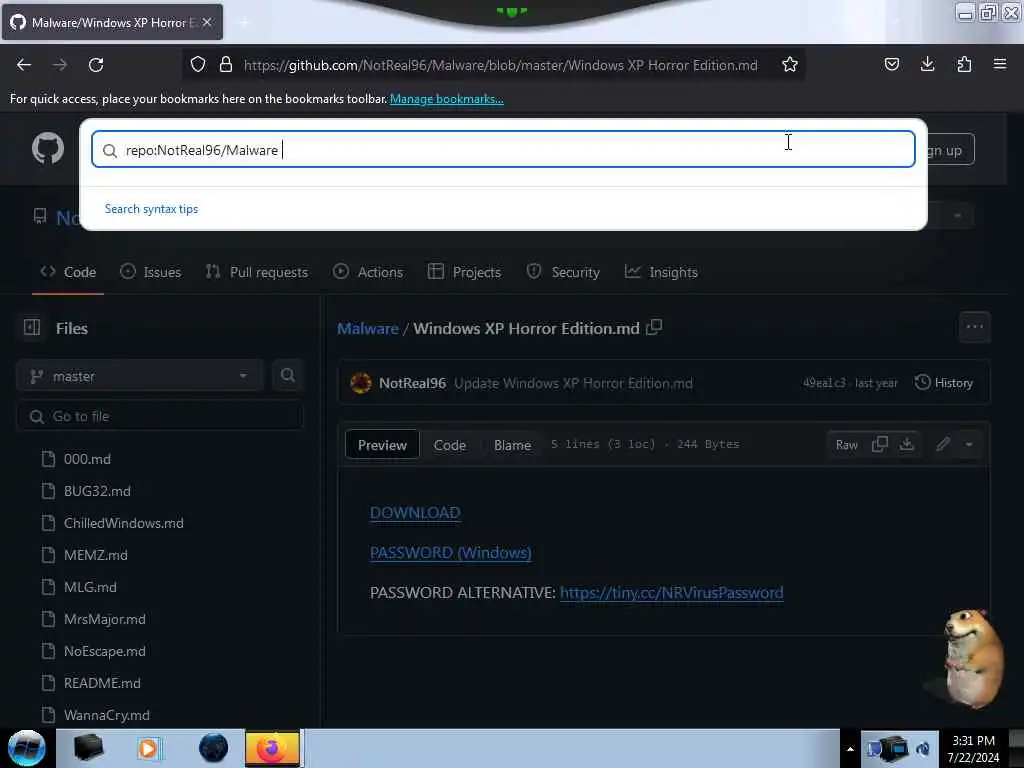Close the Malware/Windows XP Horror browser tab
Viewport: 1024px width, 768px height.
click(207, 22)
